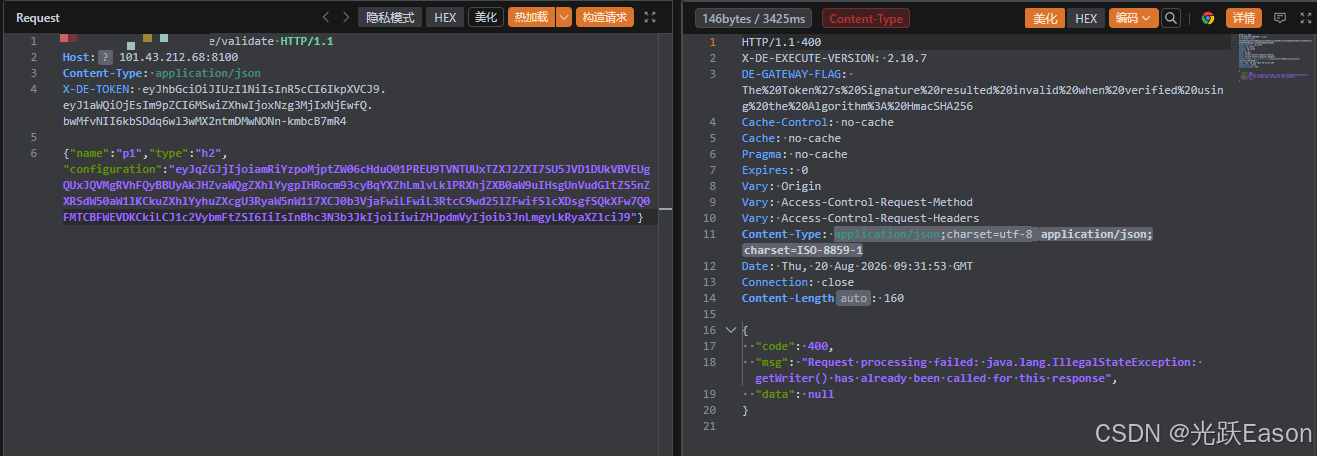
Task: Click Cache-Control: no-cache header
Action: [x=818, y=122]
